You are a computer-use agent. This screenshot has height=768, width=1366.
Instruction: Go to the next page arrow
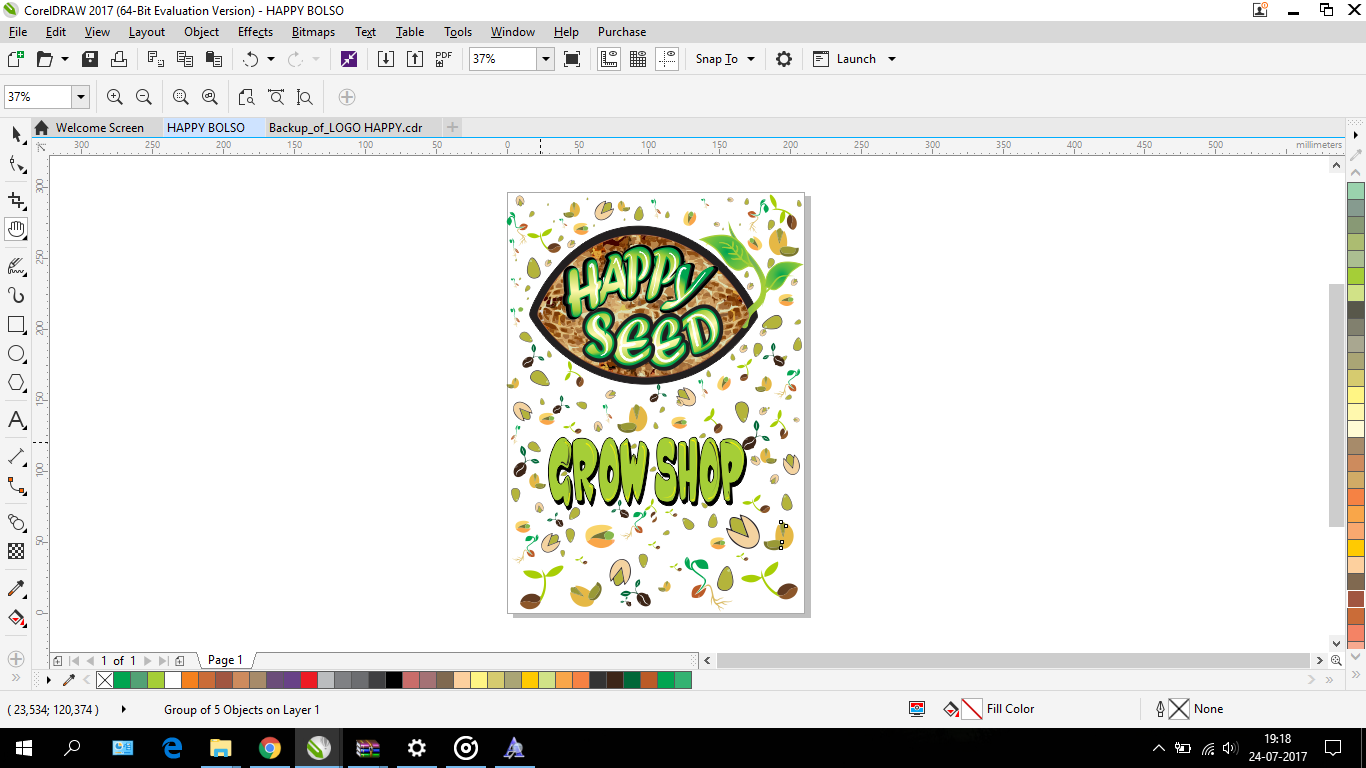click(x=148, y=660)
